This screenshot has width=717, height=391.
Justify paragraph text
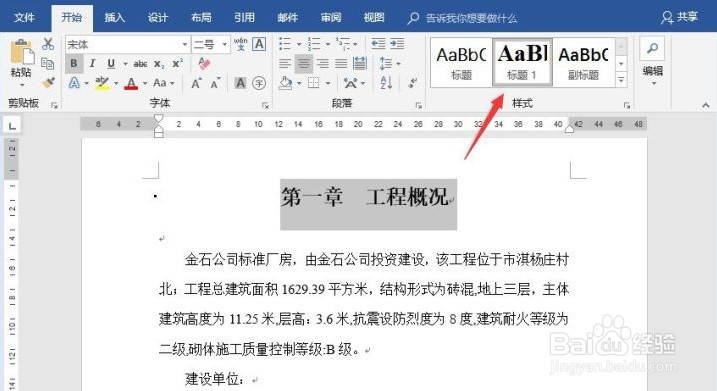341,64
